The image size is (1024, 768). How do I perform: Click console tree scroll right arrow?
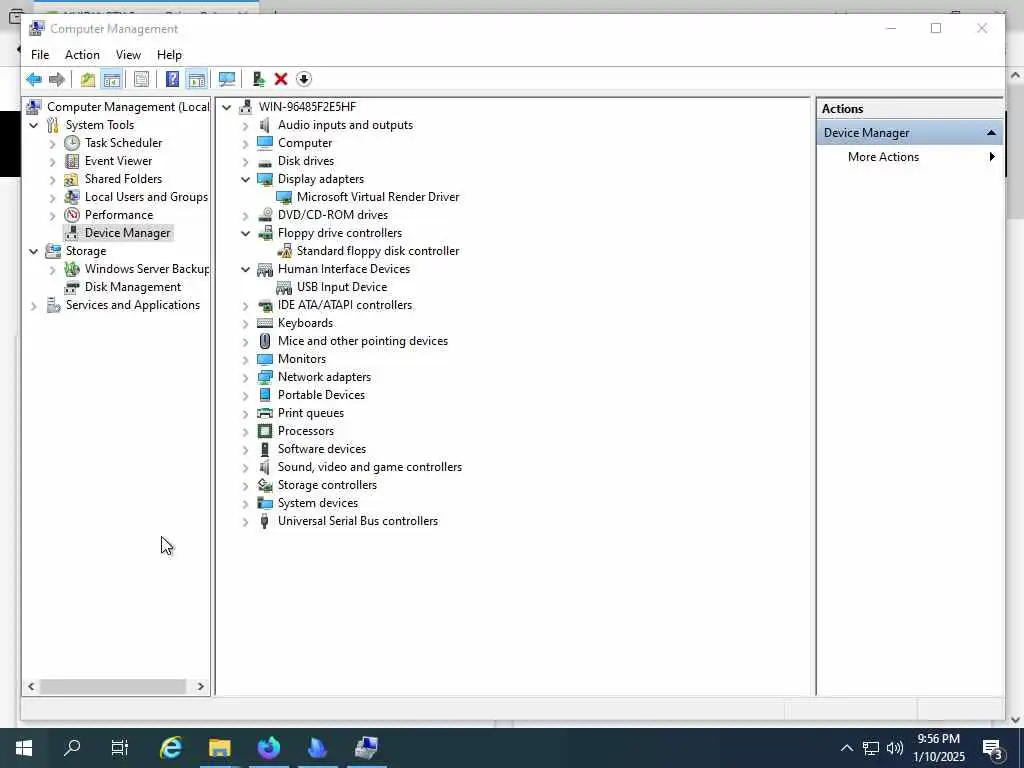pos(200,686)
